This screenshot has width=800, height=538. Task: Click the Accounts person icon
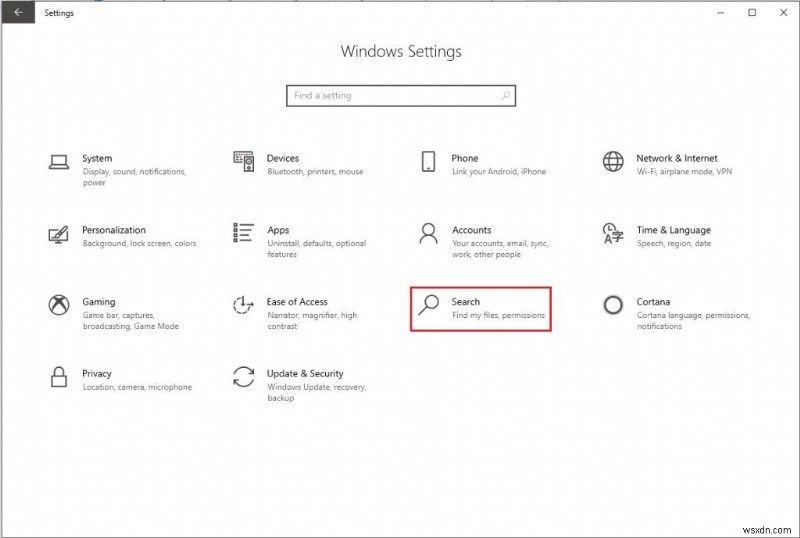pyautogui.click(x=428, y=233)
